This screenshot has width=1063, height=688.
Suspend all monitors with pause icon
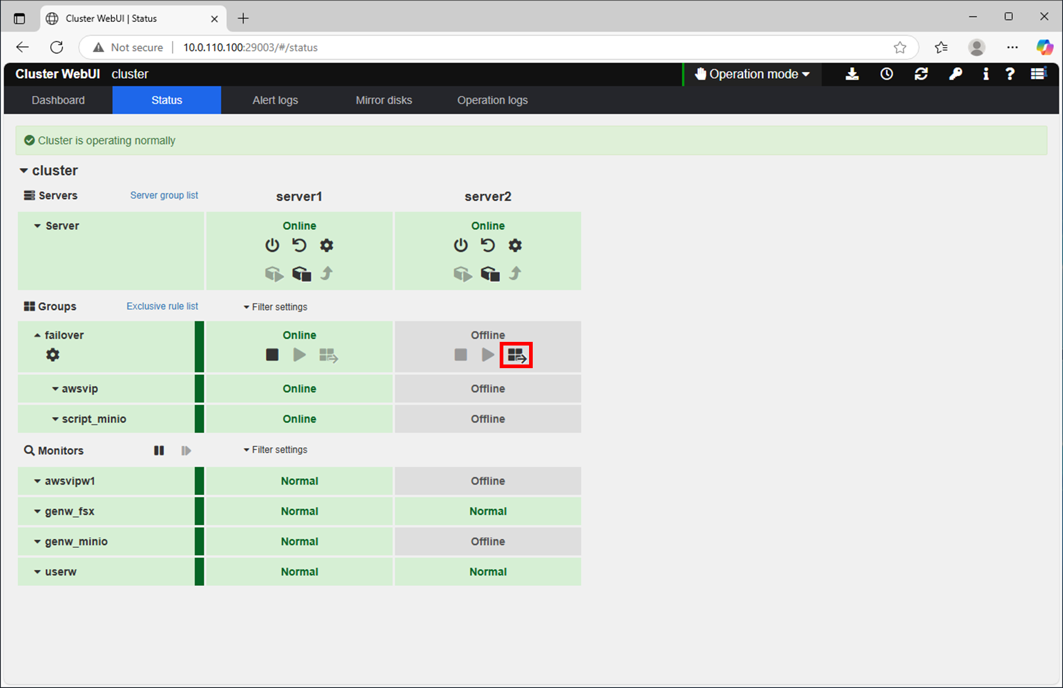coord(159,451)
